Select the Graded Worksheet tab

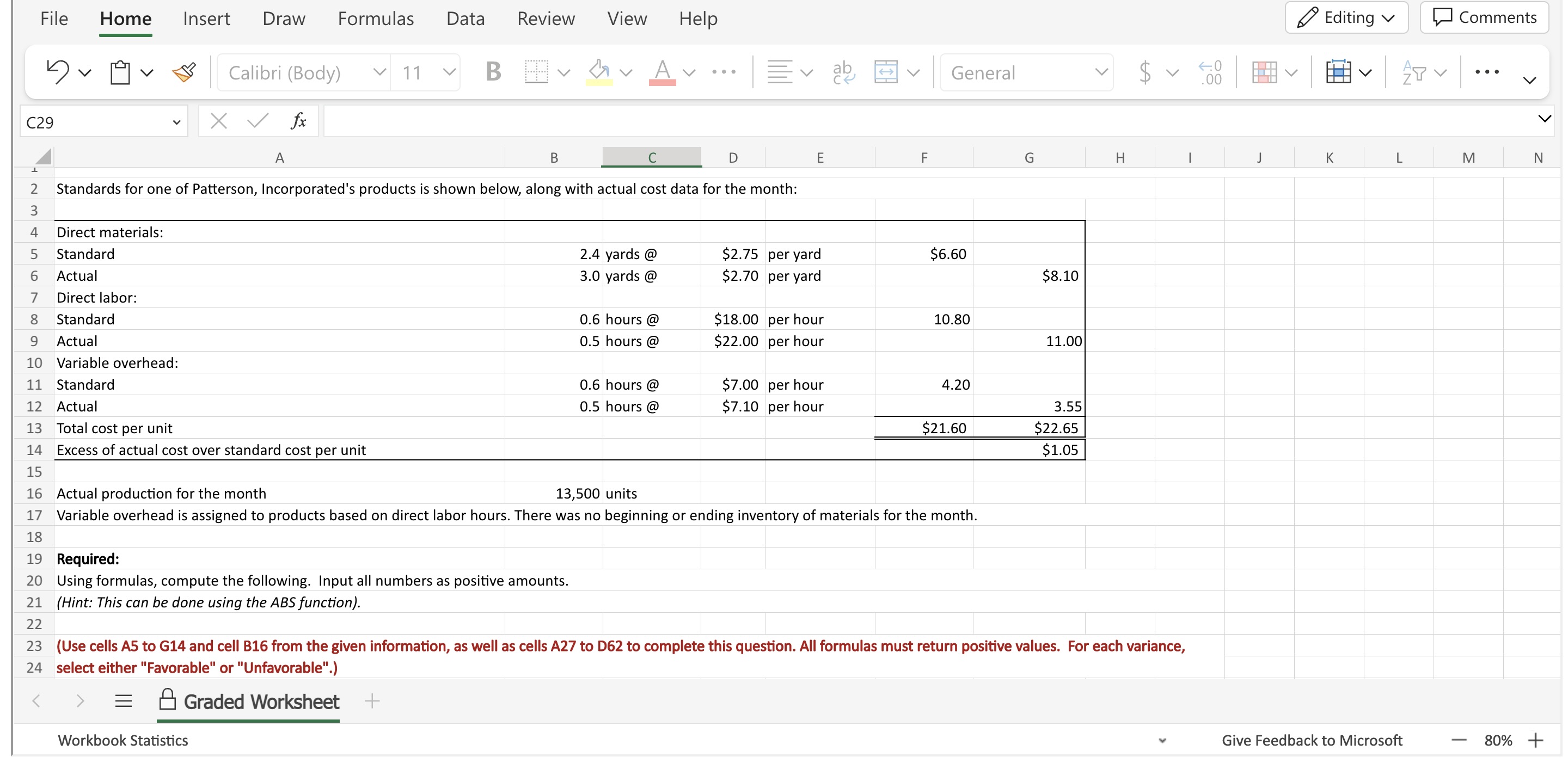[x=248, y=702]
